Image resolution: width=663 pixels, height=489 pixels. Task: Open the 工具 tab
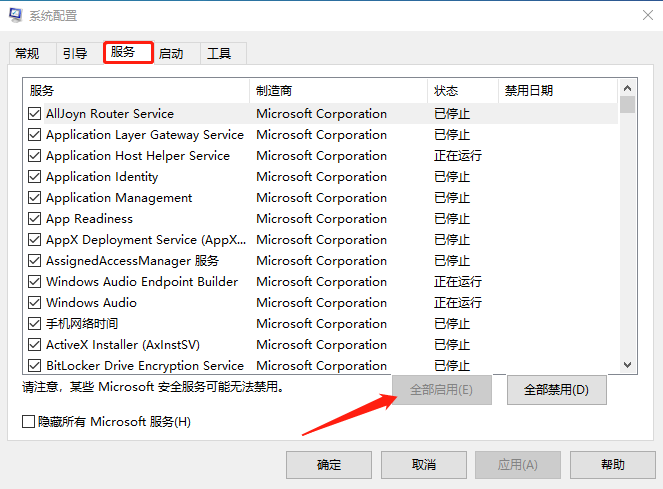(219, 54)
